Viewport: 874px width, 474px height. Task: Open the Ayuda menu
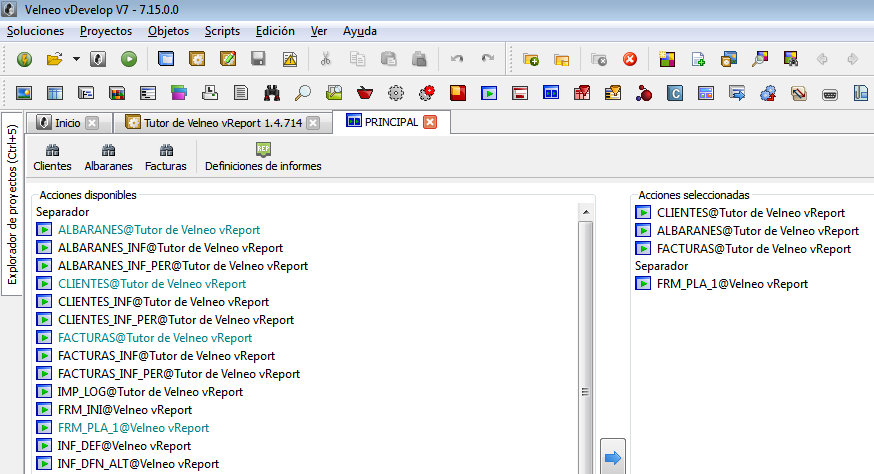click(x=360, y=31)
